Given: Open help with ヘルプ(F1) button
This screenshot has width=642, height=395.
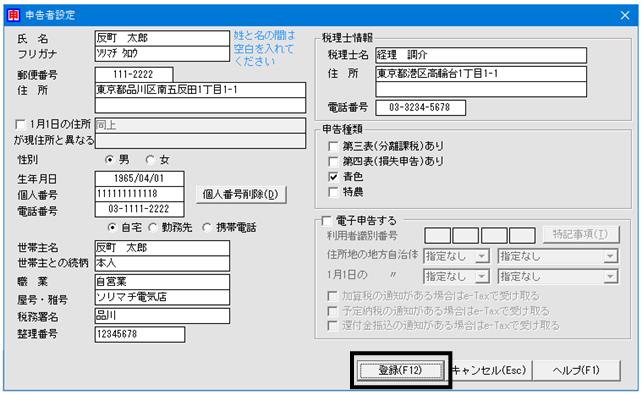Looking at the screenshot, I should (x=576, y=370).
